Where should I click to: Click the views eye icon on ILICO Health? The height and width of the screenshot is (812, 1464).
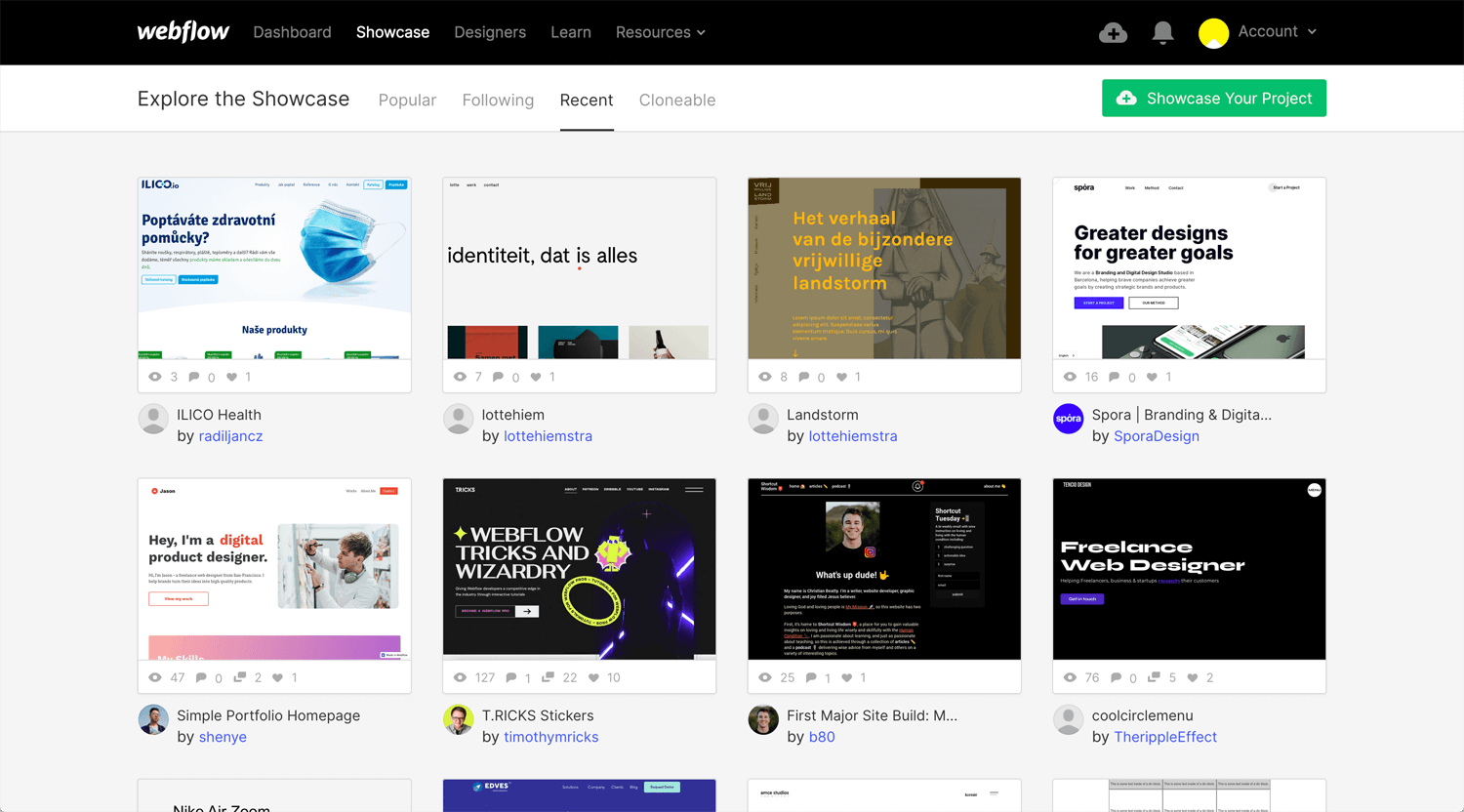tap(155, 377)
